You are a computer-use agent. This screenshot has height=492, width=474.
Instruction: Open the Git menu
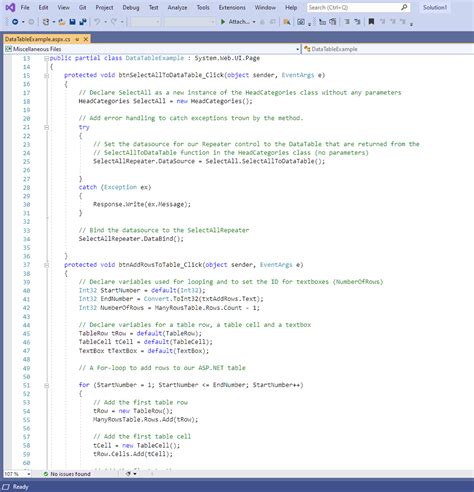[83, 7]
